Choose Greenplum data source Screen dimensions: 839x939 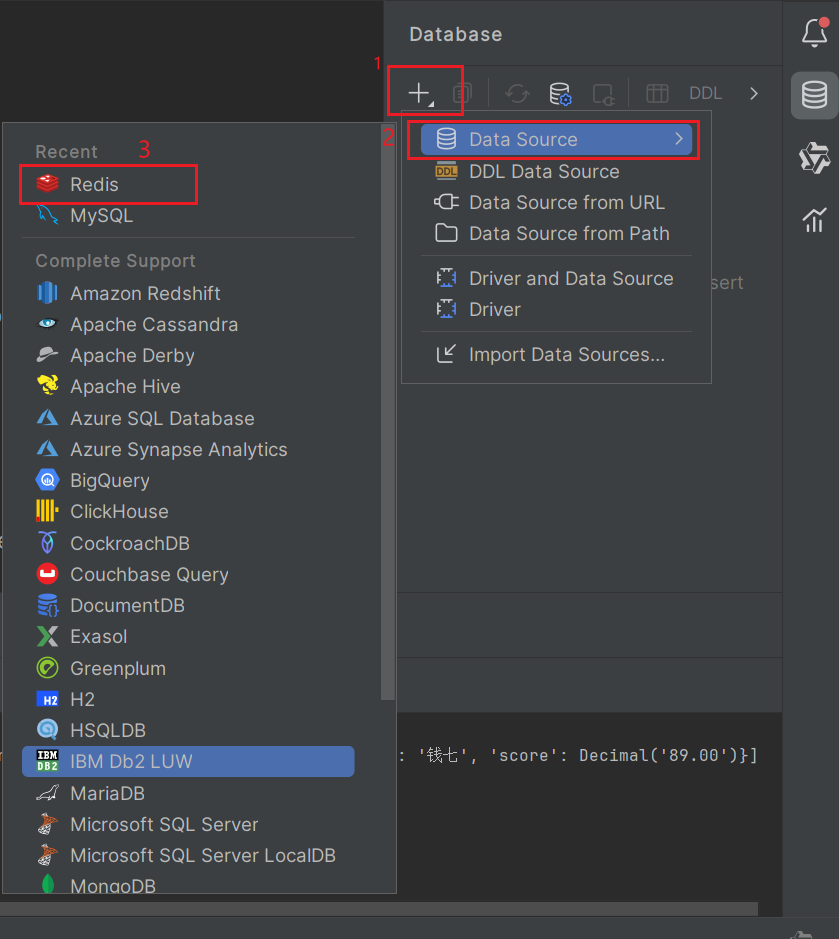click(188, 668)
